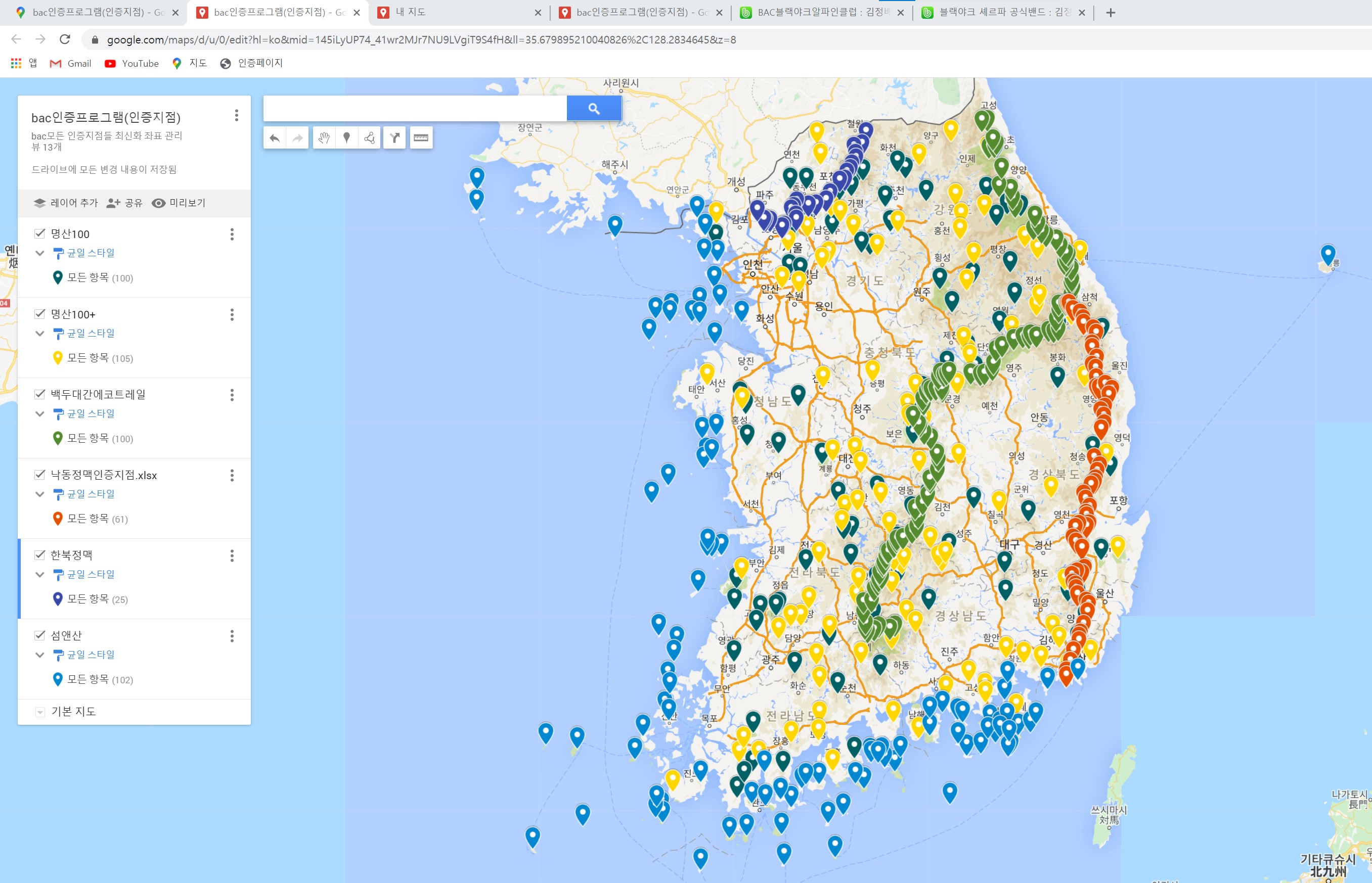This screenshot has width=1372, height=883.
Task: Open the 인증페이지 bookmark
Action: (251, 63)
